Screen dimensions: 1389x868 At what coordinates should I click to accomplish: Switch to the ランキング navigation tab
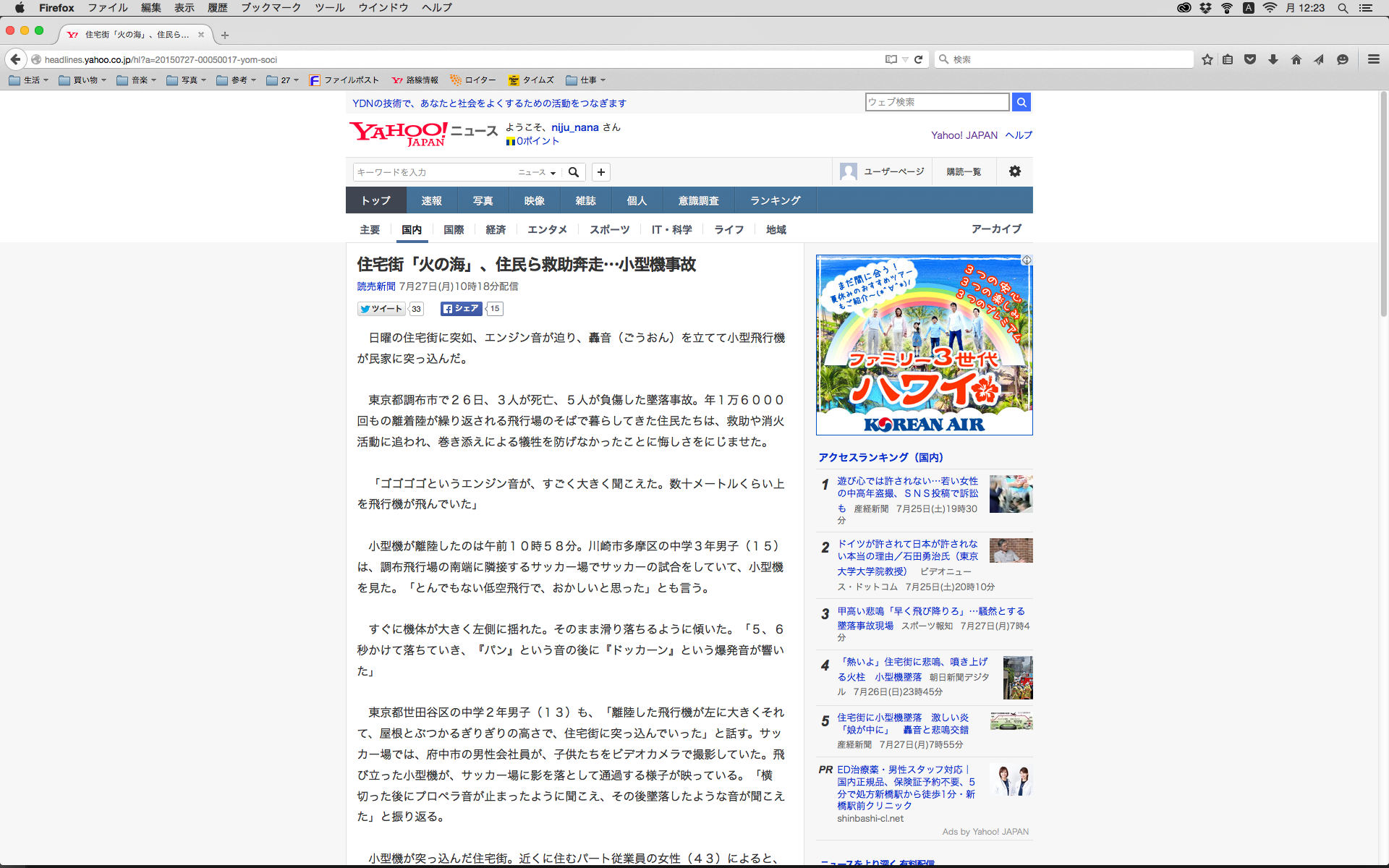pyautogui.click(x=775, y=200)
